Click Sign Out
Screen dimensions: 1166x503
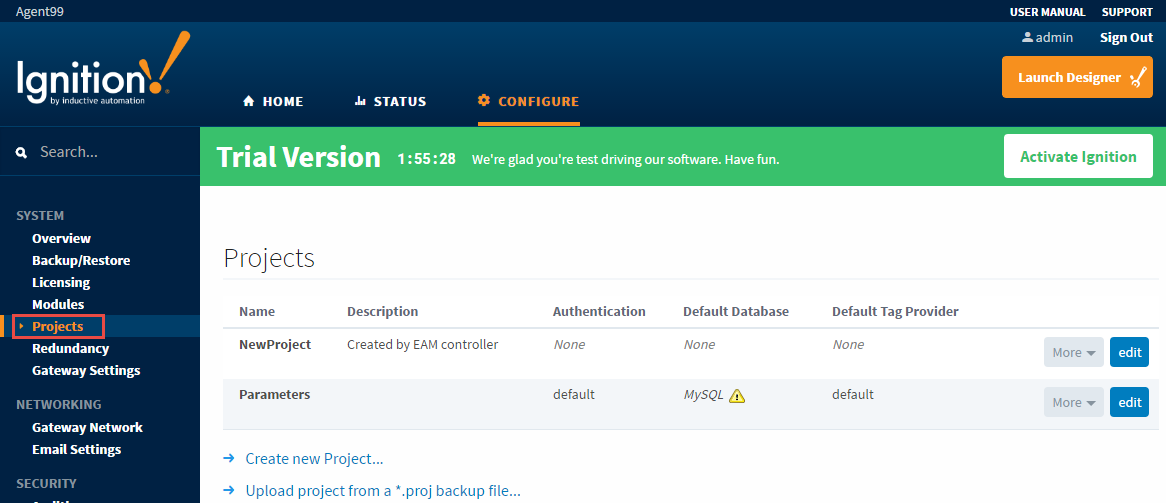(x=1127, y=37)
